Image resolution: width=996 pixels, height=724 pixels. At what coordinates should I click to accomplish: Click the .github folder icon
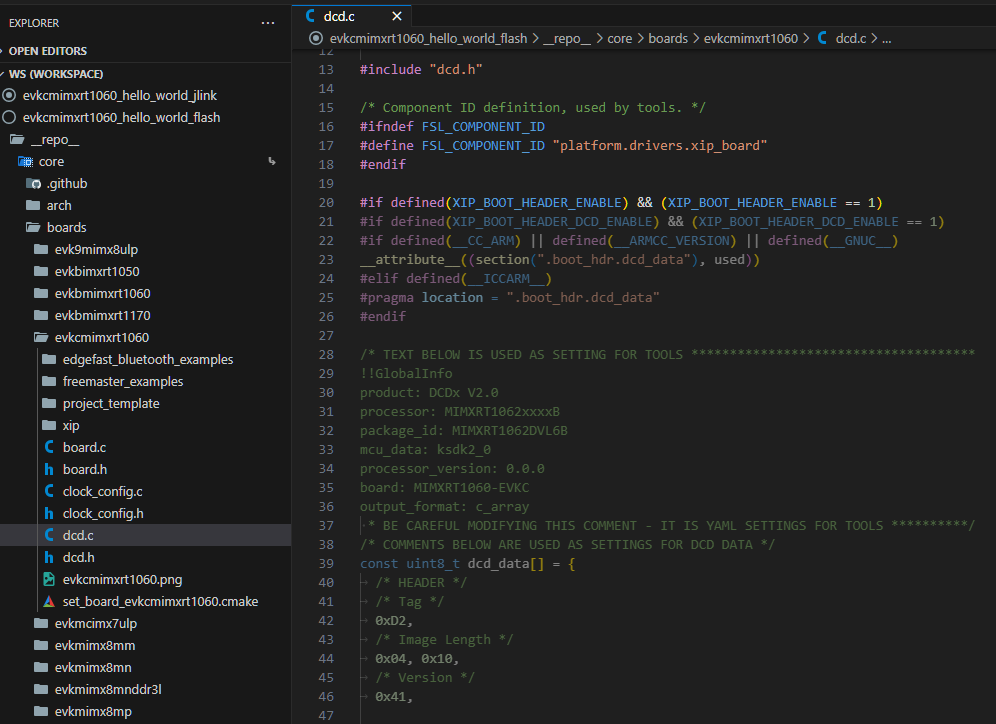coord(35,183)
